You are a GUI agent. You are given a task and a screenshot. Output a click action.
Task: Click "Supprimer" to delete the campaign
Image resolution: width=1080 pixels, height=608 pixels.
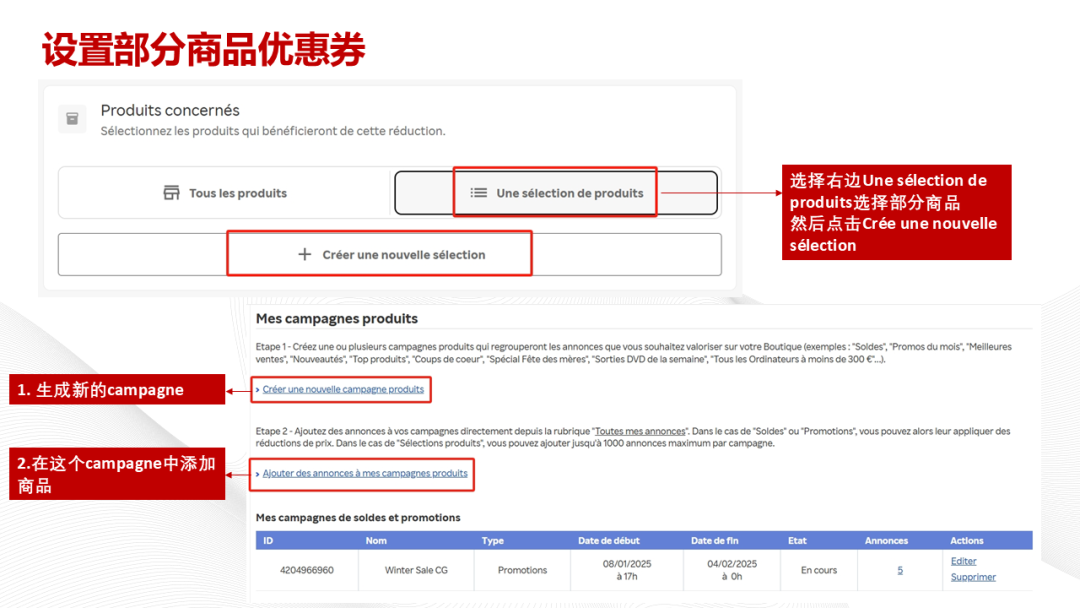pos(972,578)
